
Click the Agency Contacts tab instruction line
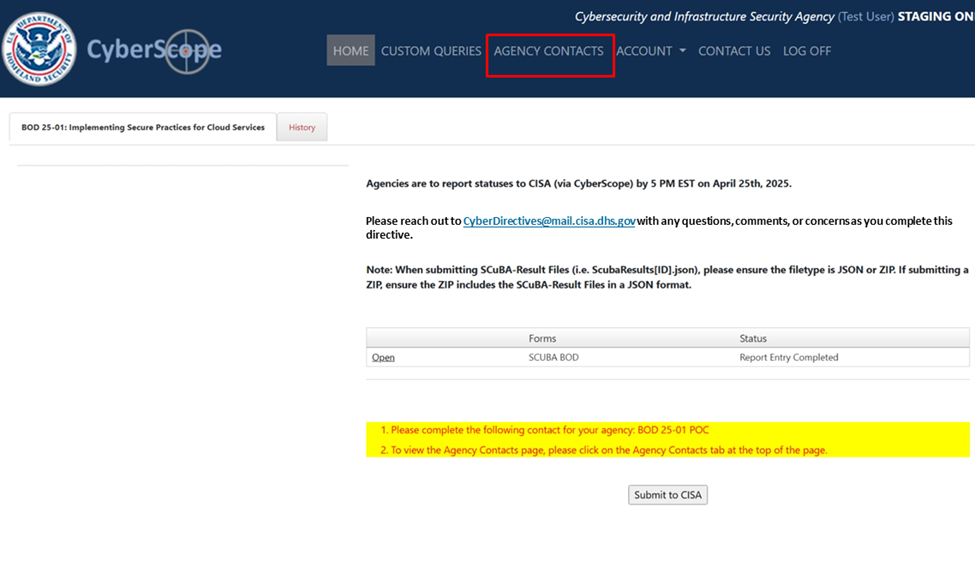coord(604,450)
